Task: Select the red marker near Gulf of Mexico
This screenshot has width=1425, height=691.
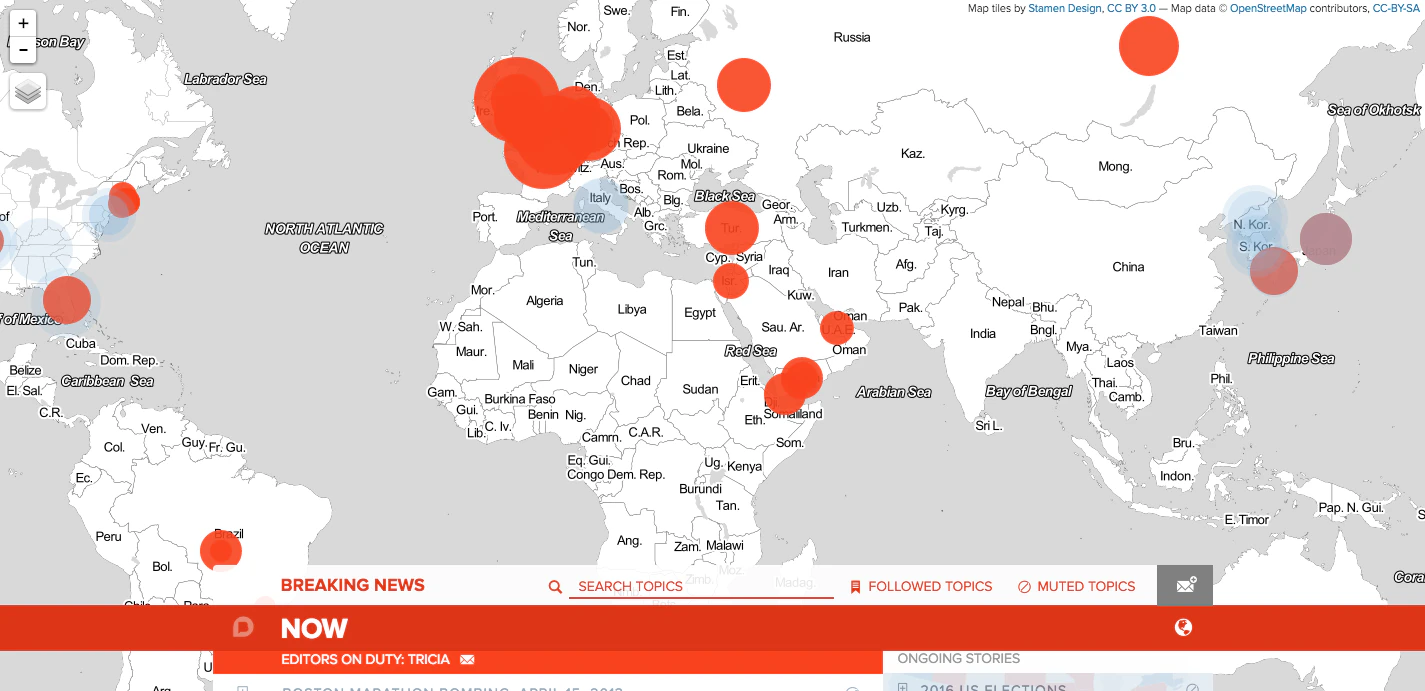Action: pos(66,299)
